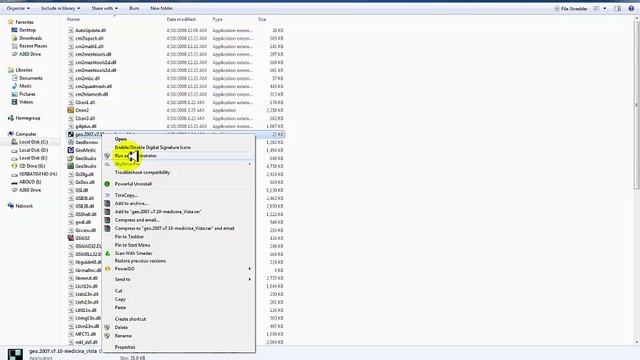
Task: Choose Scan With Smadav
Action: 133,253
